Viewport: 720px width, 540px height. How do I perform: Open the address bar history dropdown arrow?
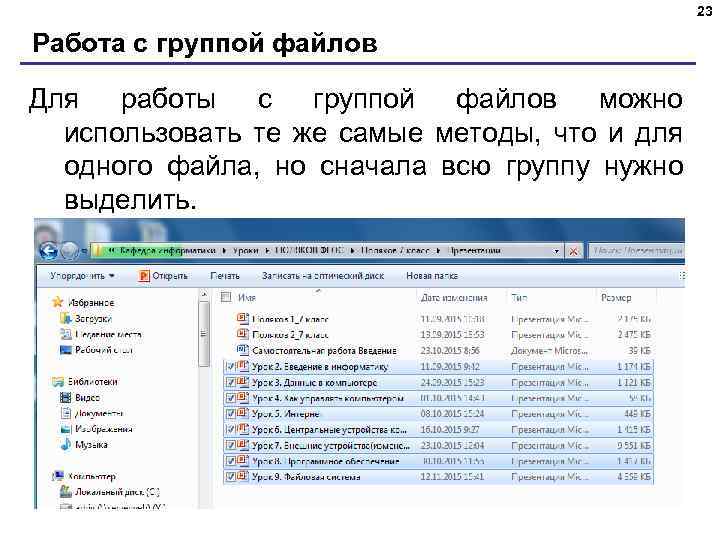[x=556, y=251]
